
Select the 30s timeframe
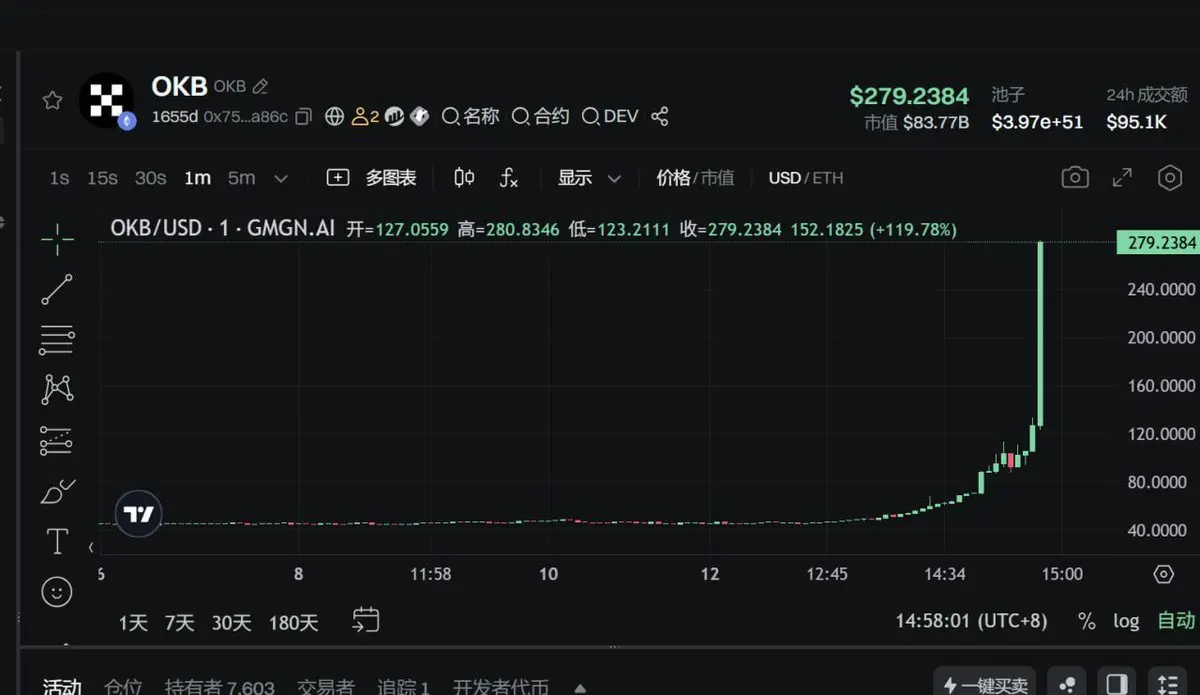click(150, 178)
